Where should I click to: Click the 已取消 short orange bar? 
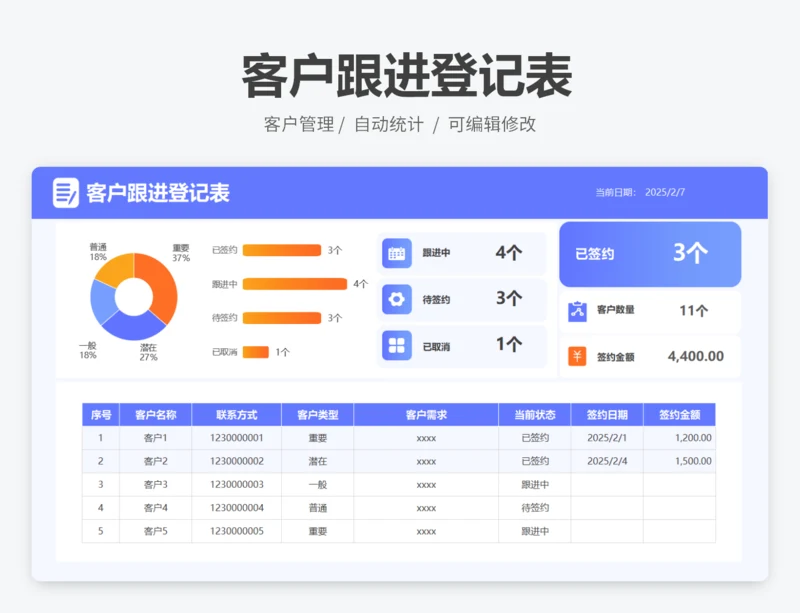point(256,352)
